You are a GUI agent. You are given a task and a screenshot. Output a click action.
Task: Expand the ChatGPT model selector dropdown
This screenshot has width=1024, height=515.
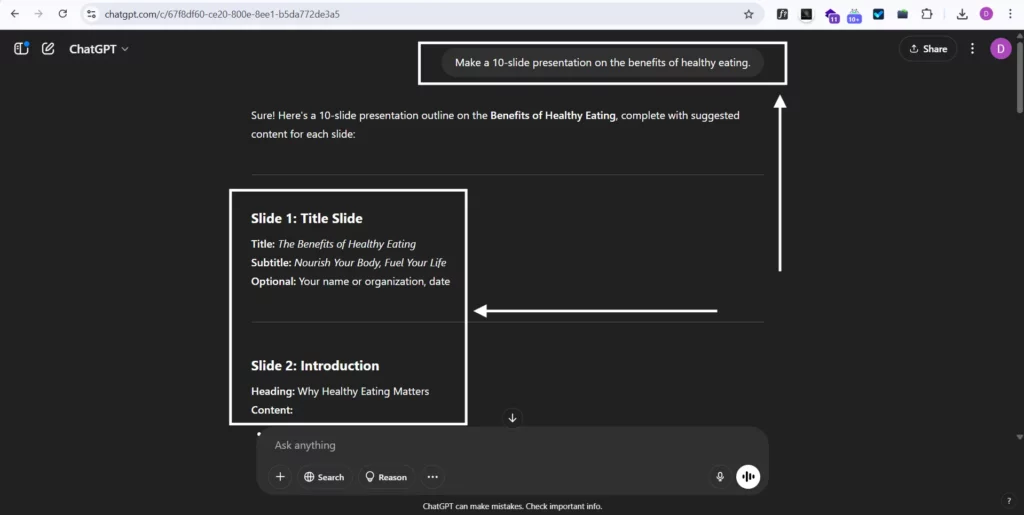[x=98, y=49]
